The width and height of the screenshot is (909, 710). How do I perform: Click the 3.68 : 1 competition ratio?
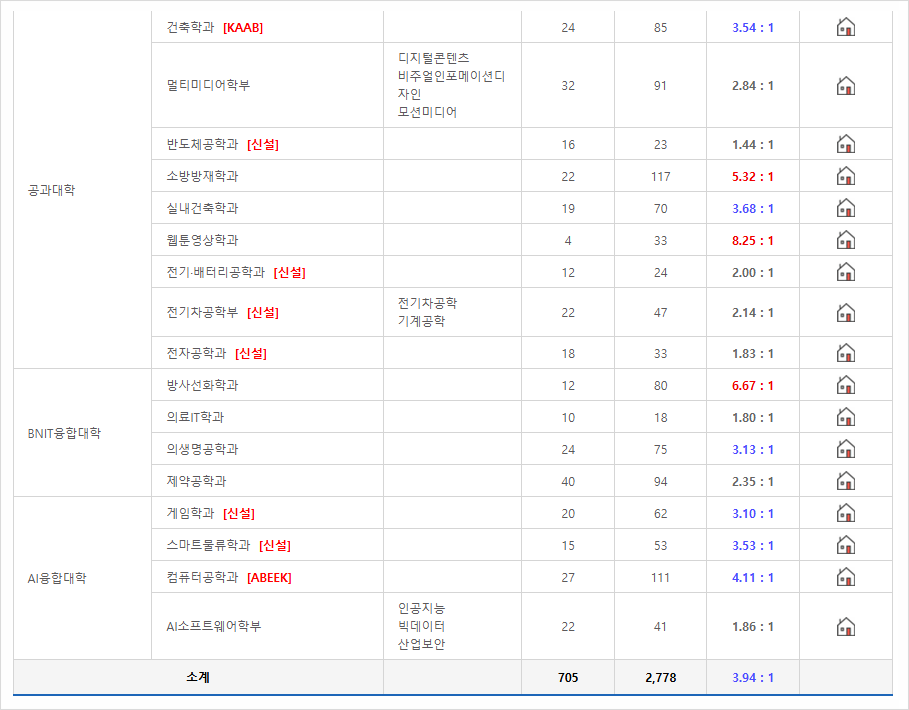click(752, 209)
